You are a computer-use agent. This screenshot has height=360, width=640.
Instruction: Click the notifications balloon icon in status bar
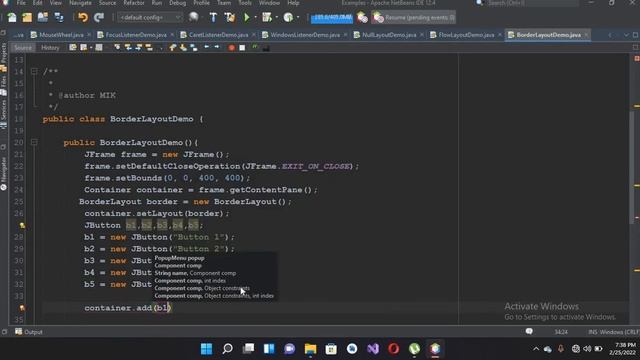point(529,331)
